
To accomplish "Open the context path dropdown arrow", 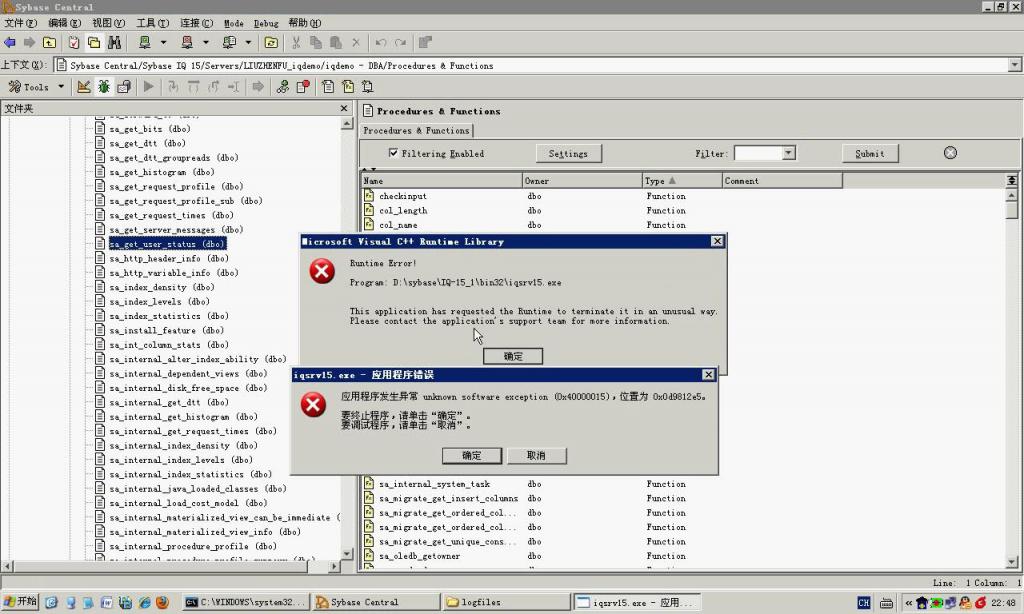I will (x=1014, y=65).
